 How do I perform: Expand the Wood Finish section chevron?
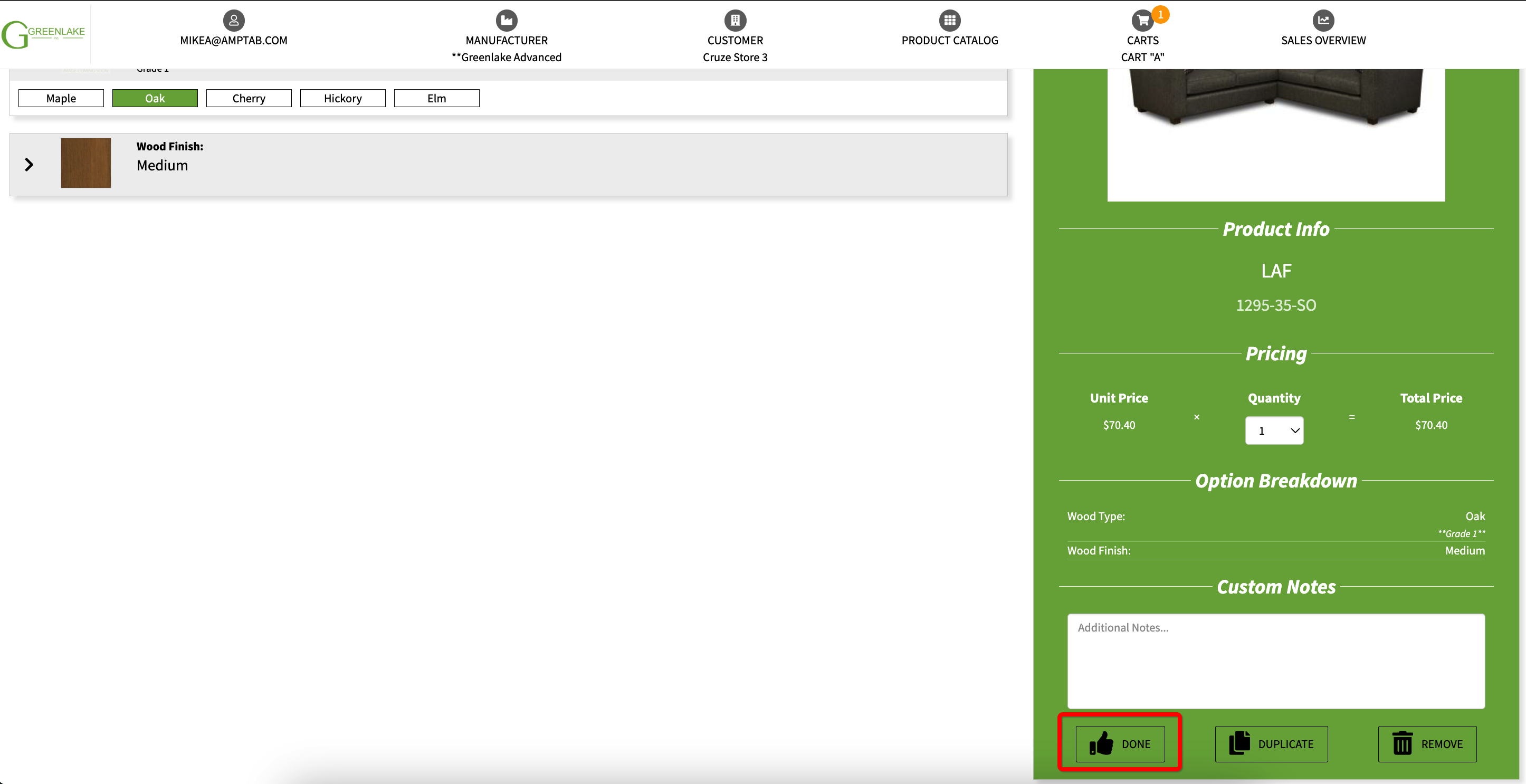(29, 165)
